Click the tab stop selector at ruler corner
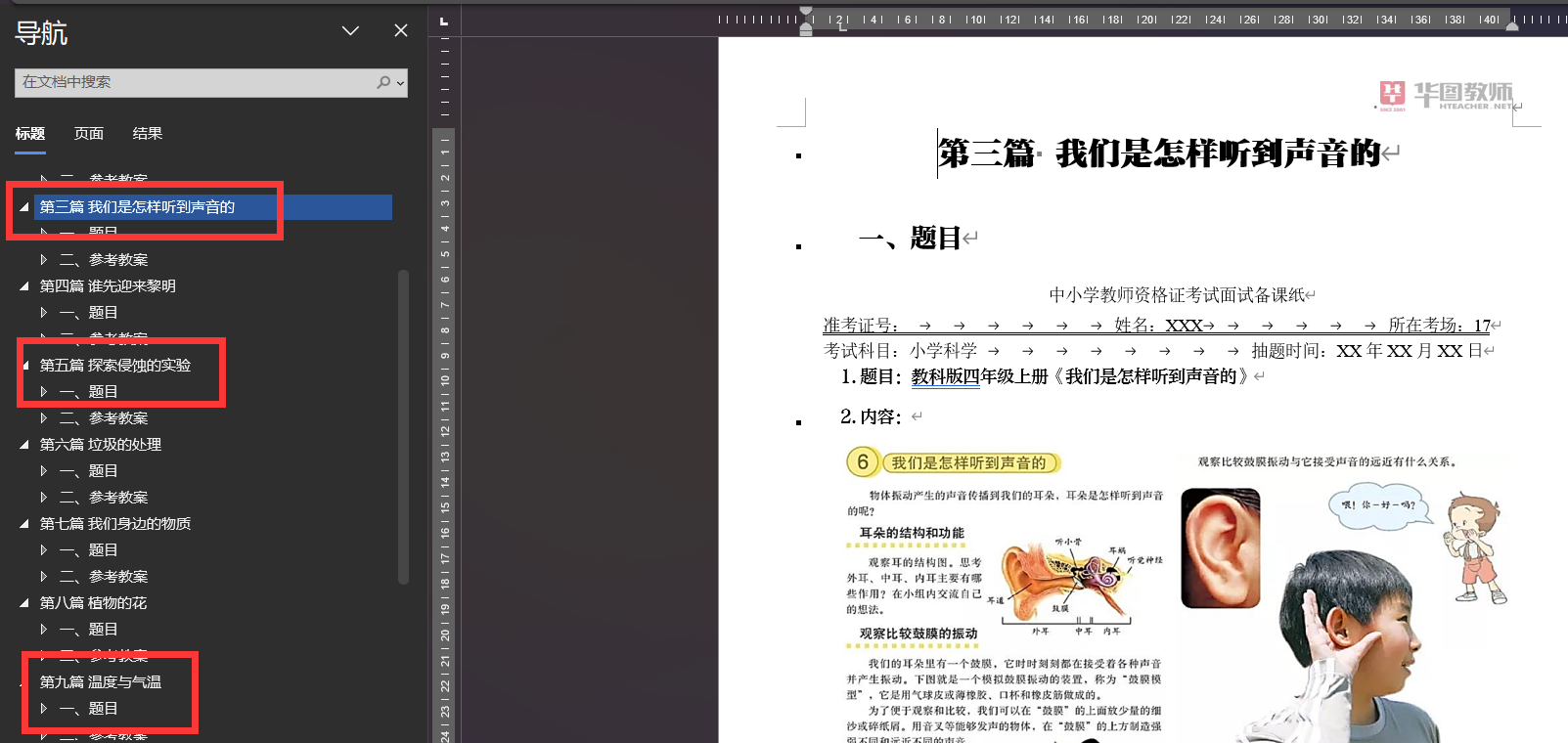This screenshot has width=1568, height=743. pyautogui.click(x=444, y=21)
